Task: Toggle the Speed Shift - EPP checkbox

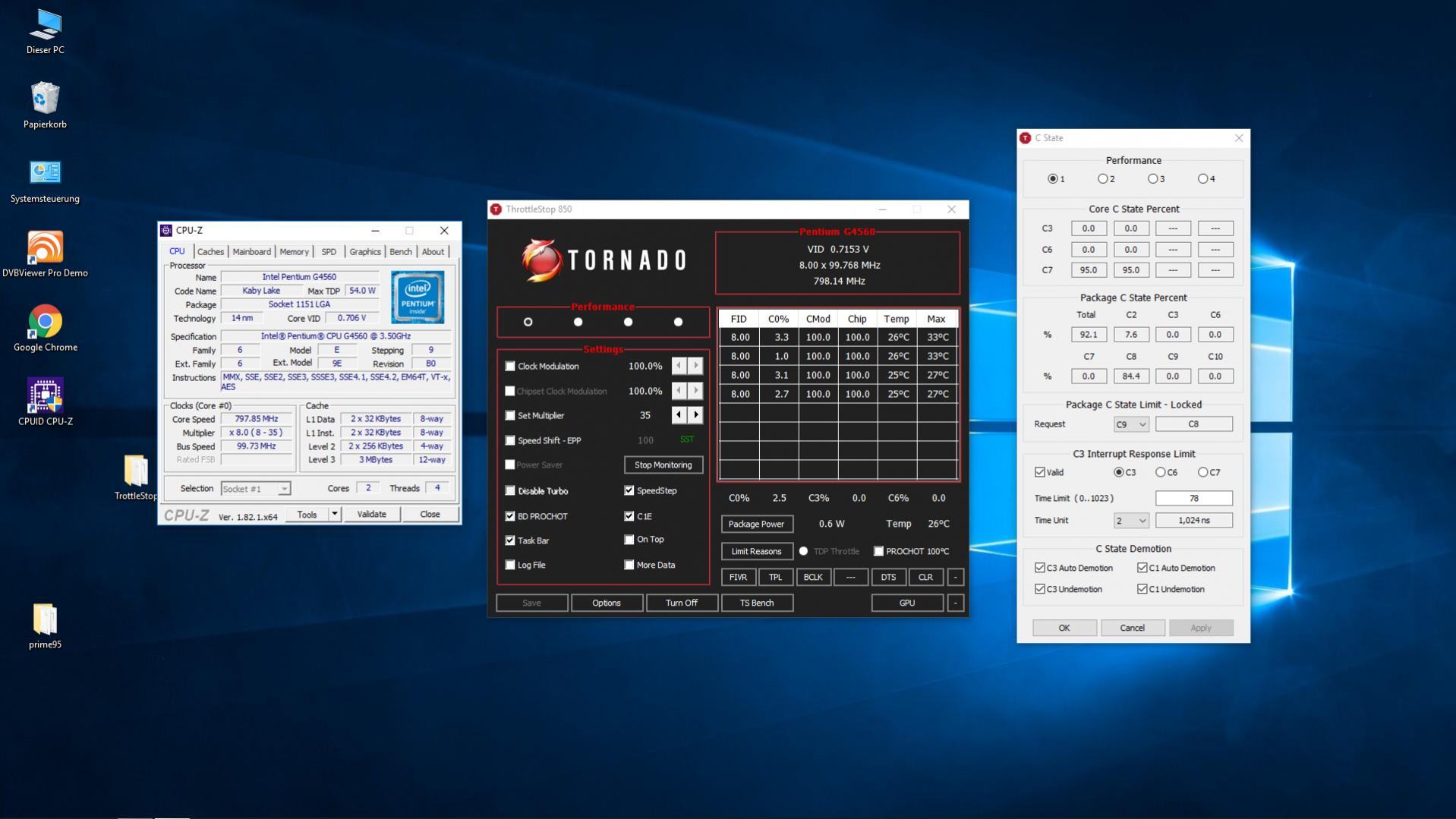Action: click(510, 440)
